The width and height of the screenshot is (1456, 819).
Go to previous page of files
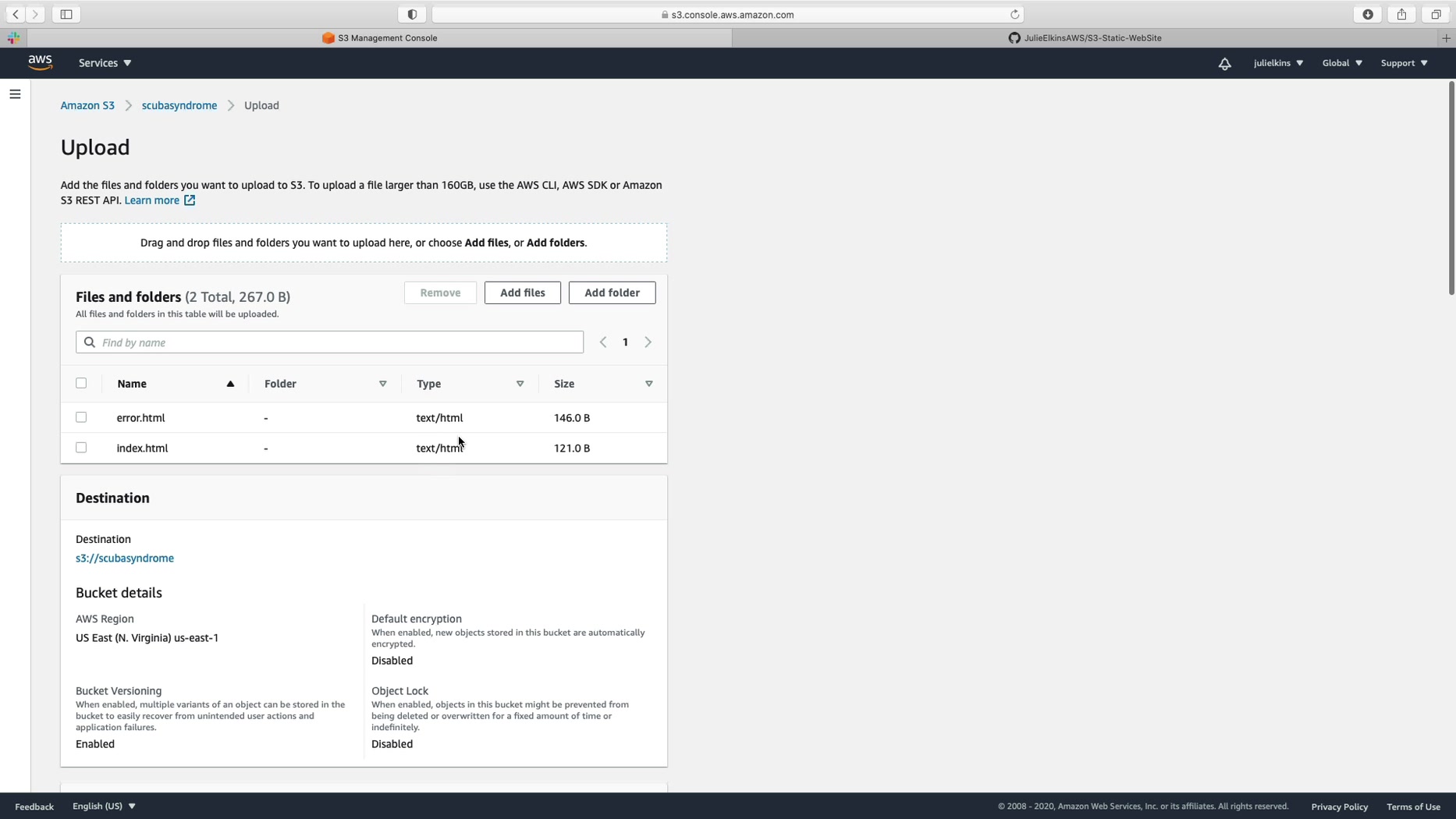602,342
